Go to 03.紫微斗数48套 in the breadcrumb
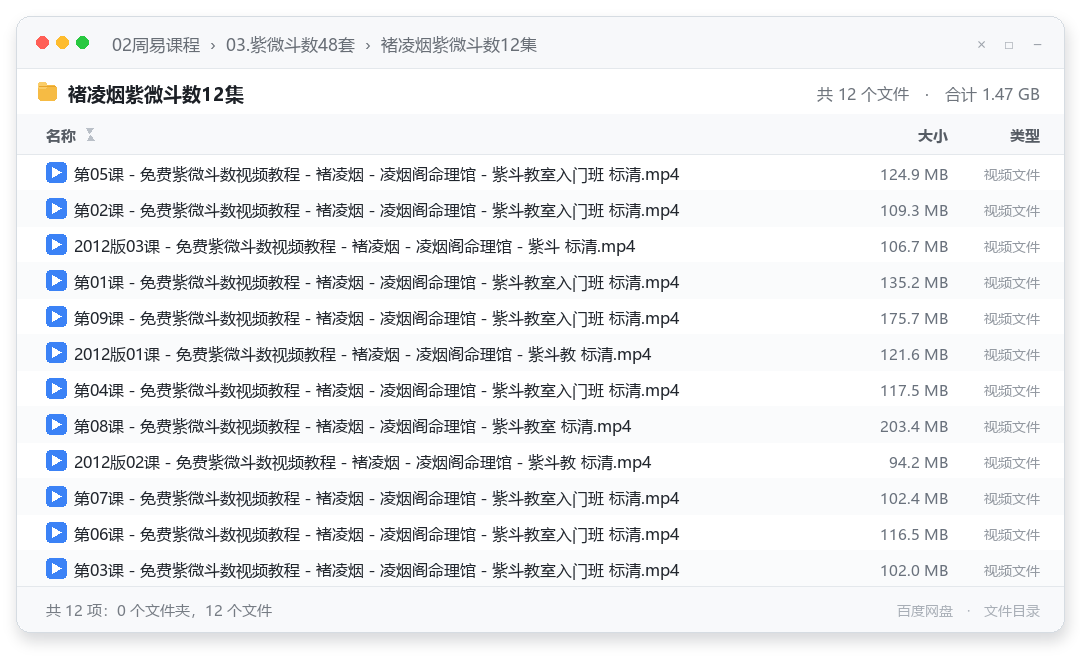The image size is (1080, 656). [291, 45]
